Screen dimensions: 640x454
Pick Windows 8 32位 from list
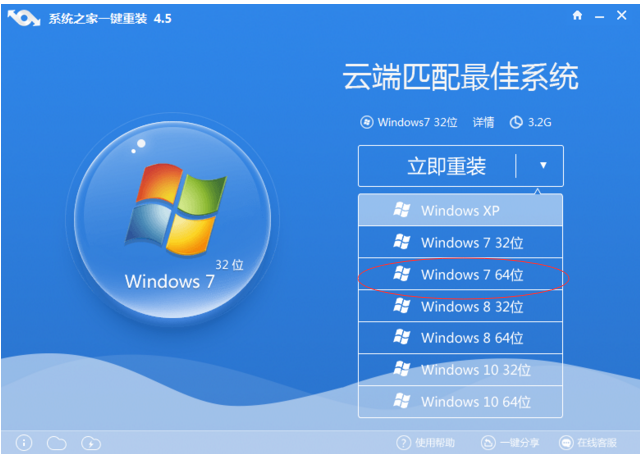(460, 306)
